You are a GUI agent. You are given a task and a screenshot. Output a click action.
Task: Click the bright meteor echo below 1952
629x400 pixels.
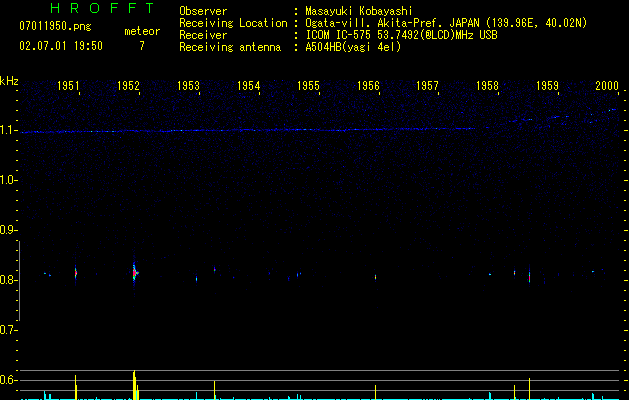click(135, 273)
